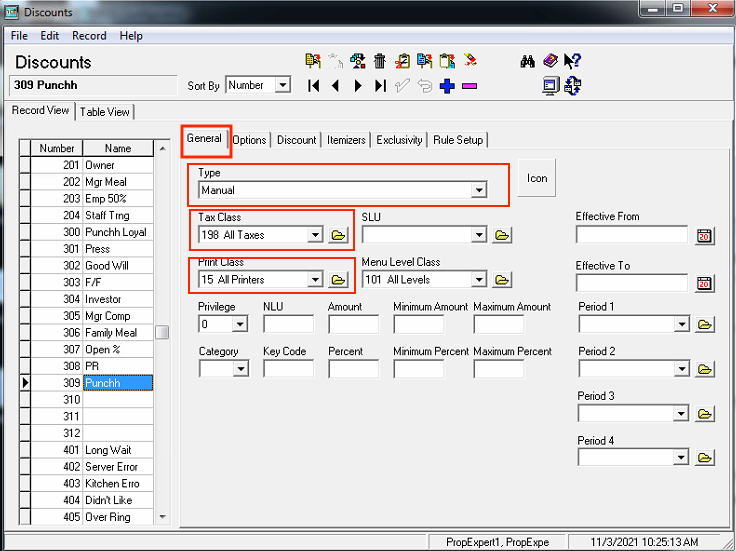
Task: Switch to the Rule Setup tab
Action: [458, 140]
